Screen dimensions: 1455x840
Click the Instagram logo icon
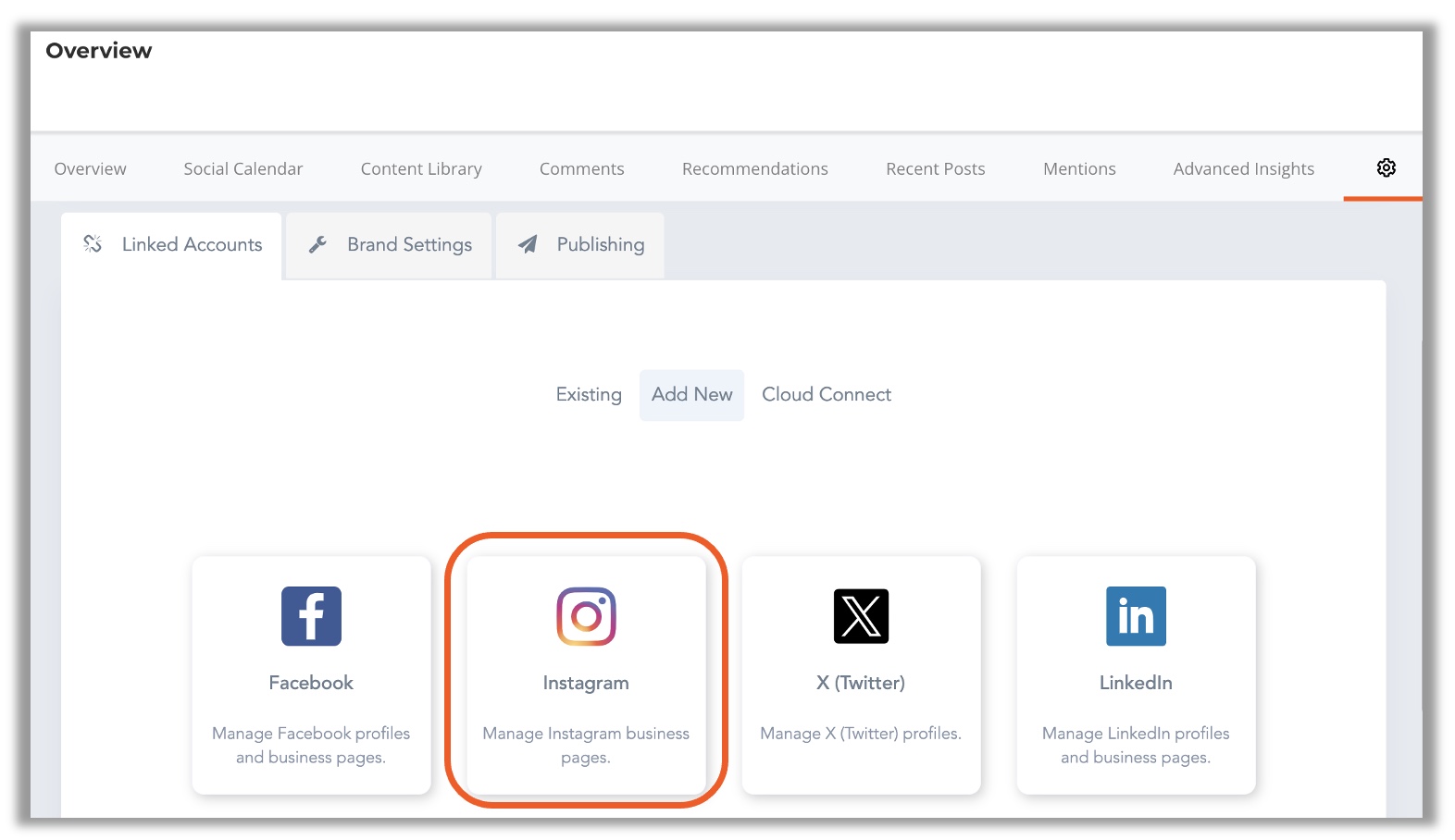pyautogui.click(x=586, y=616)
